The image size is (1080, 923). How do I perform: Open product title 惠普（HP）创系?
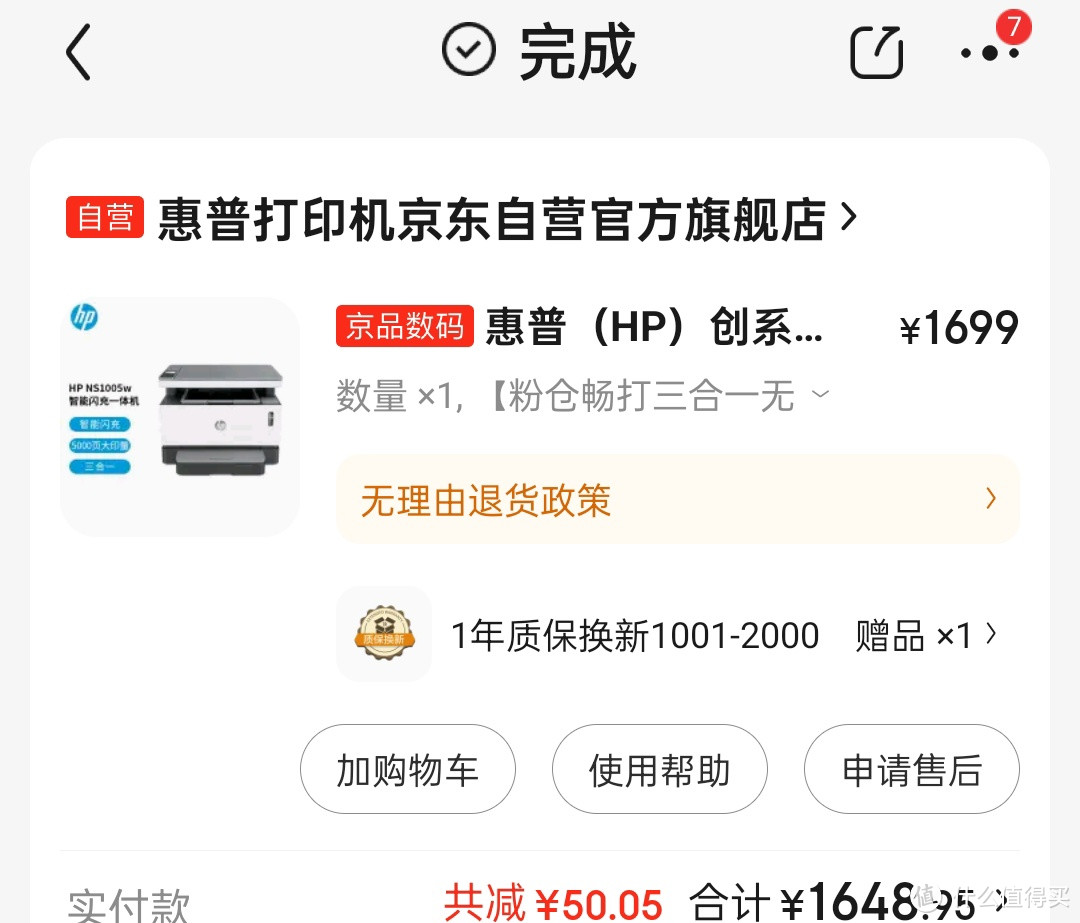point(654,326)
